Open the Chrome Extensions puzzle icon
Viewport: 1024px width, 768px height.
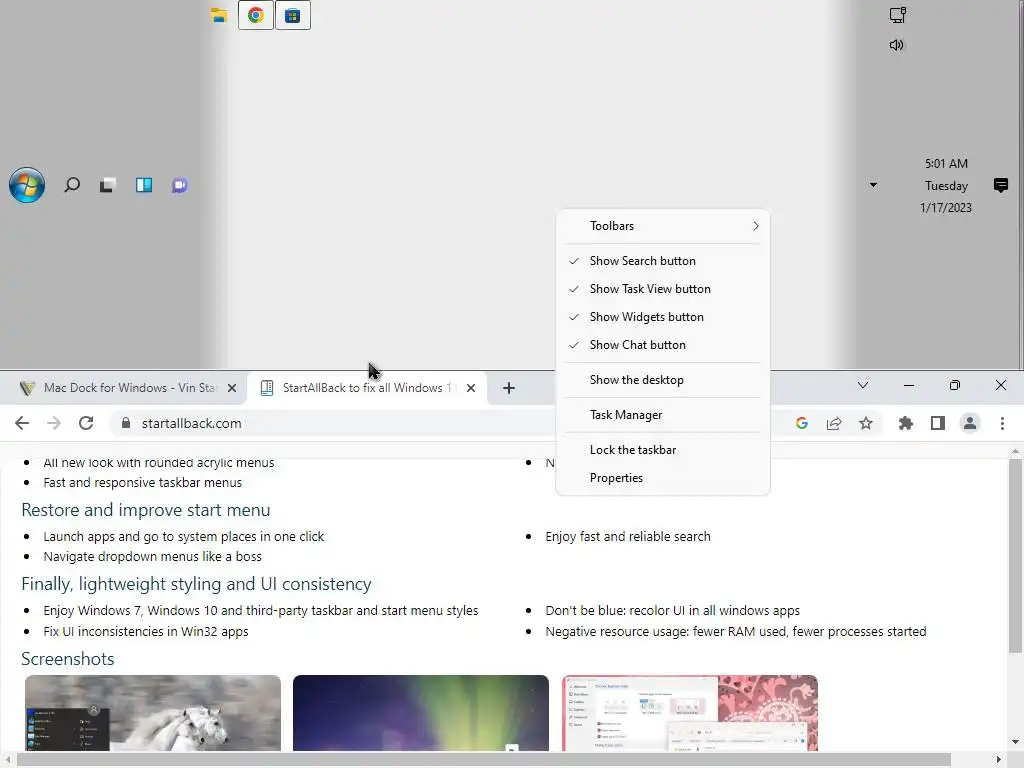(906, 423)
